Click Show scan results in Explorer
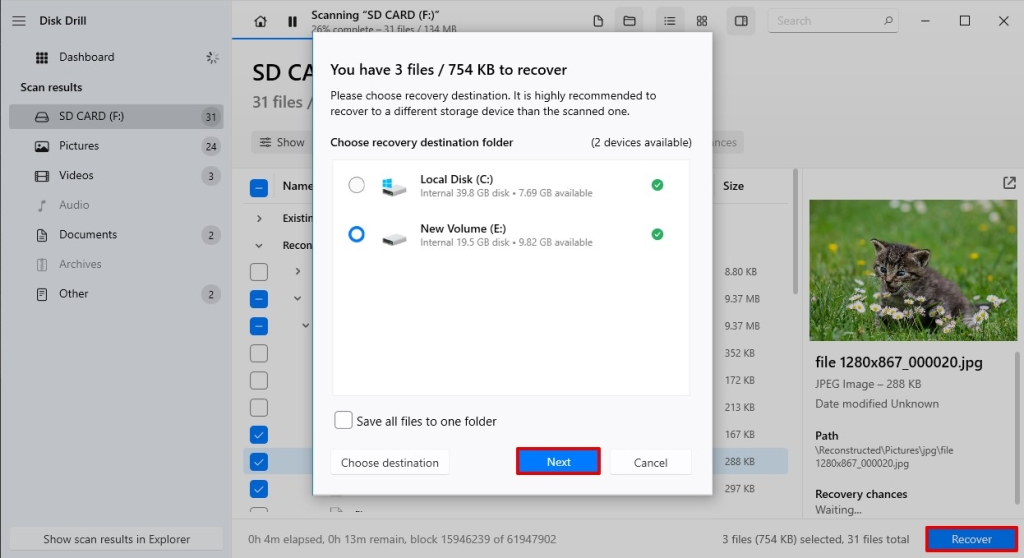 [116, 539]
